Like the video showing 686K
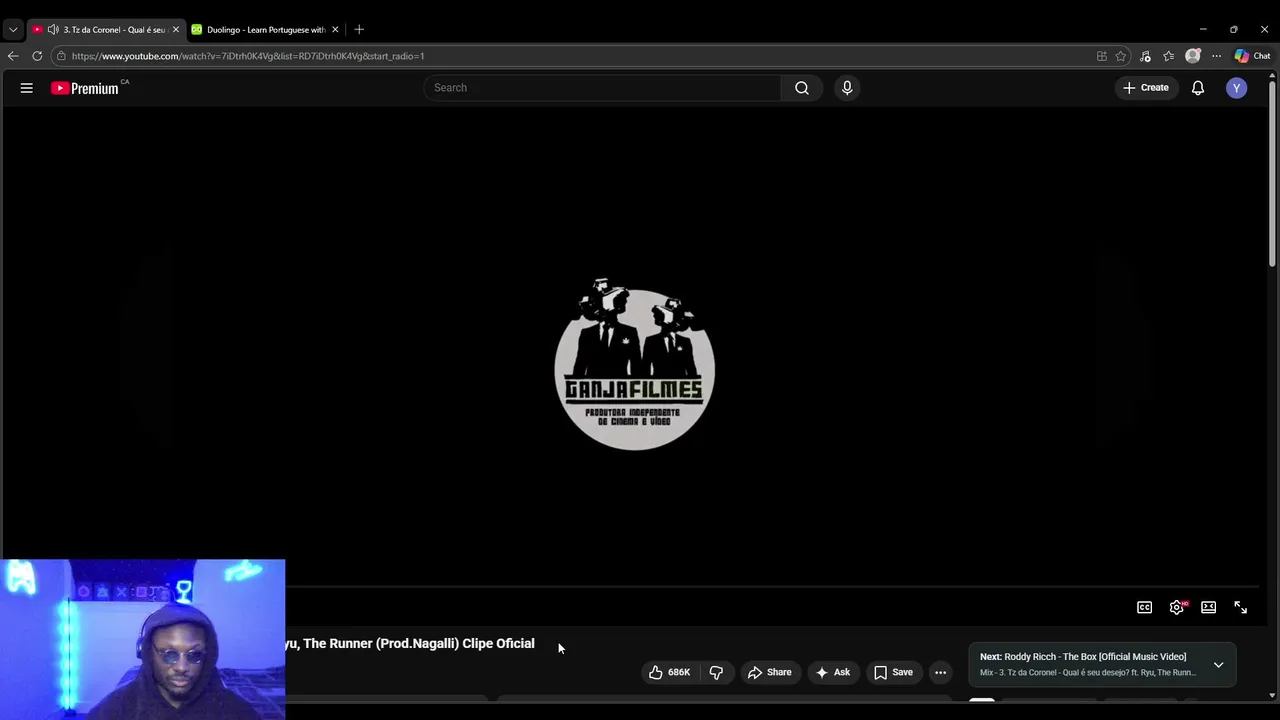 pos(669,672)
